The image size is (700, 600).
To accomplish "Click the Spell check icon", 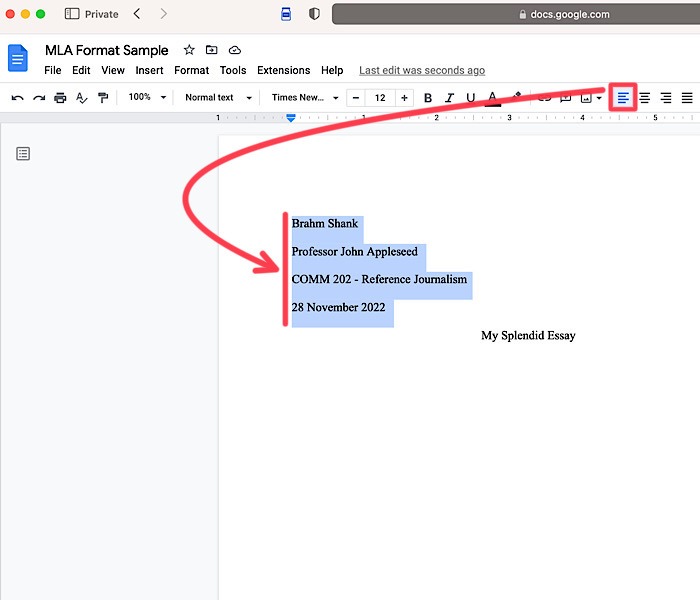I will pyautogui.click(x=82, y=98).
